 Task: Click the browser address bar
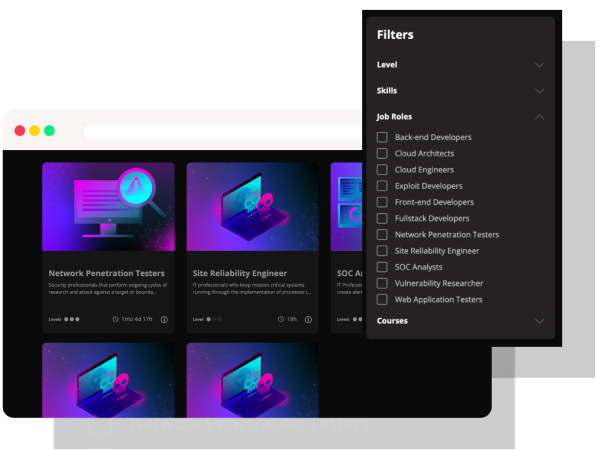220,131
